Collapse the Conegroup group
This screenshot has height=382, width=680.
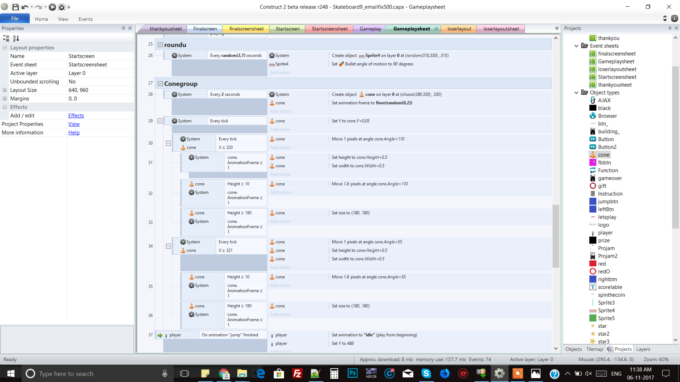pos(160,84)
